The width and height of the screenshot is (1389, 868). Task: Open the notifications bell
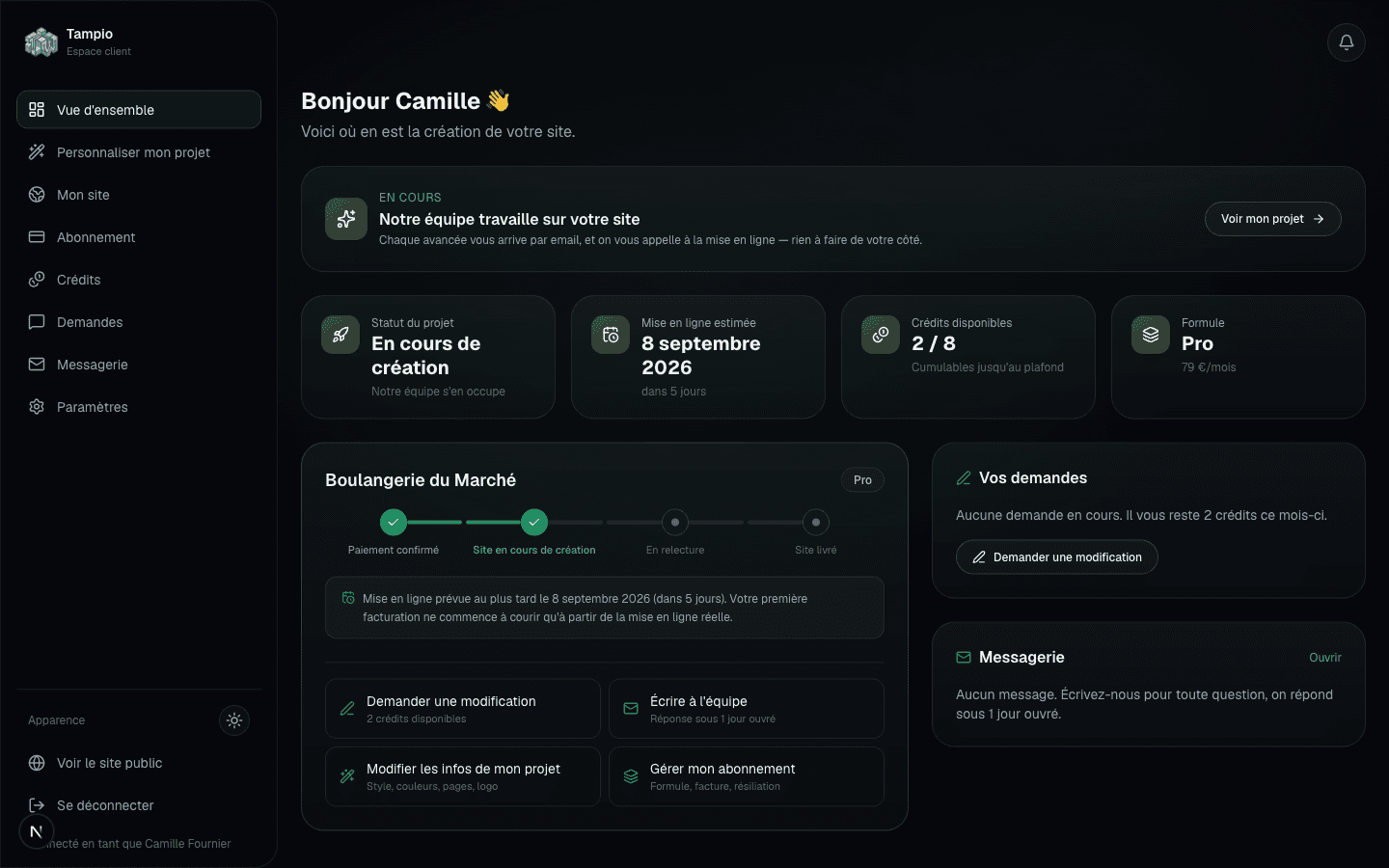pyautogui.click(x=1346, y=42)
